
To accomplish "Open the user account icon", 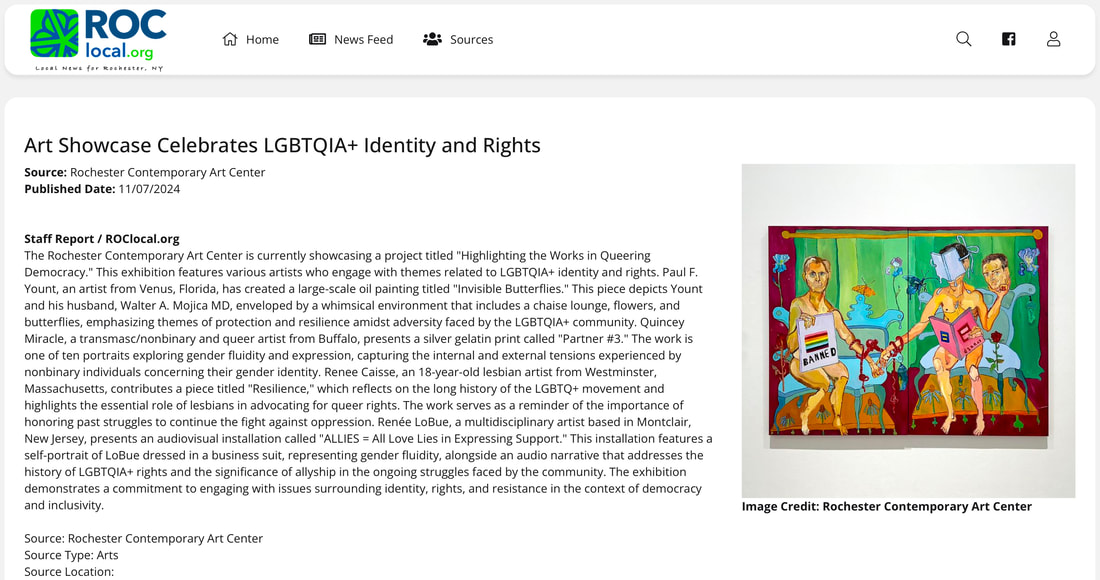I will click(1054, 39).
